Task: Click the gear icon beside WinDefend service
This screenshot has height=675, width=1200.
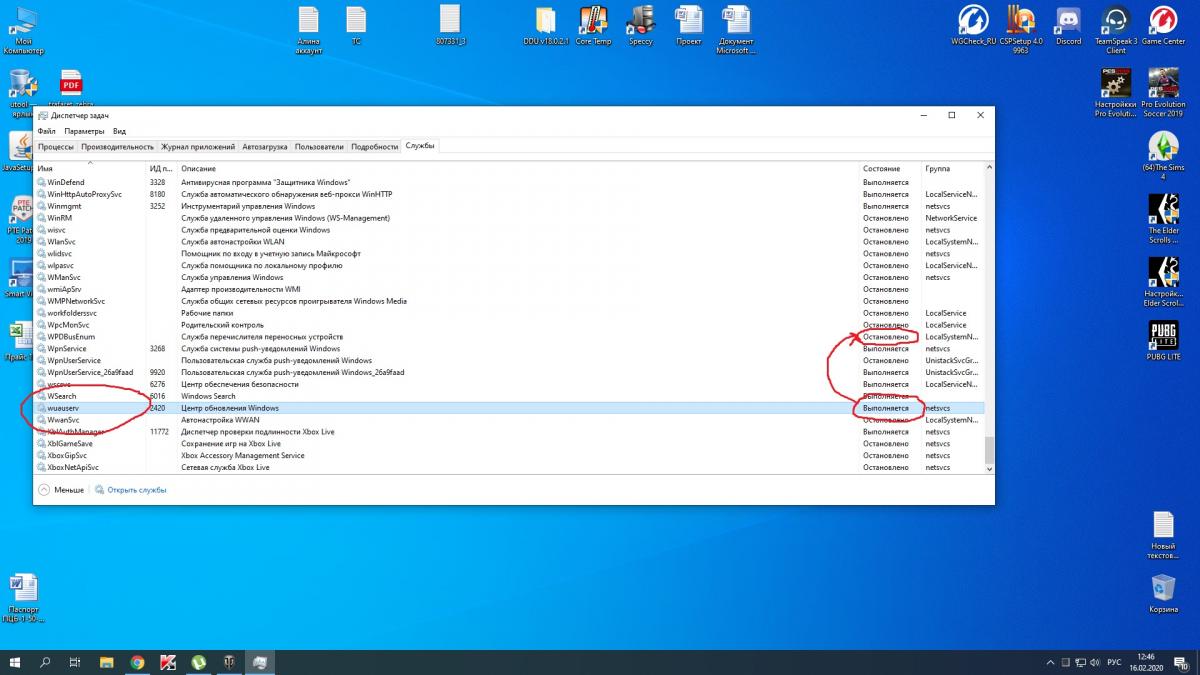Action: (42, 182)
